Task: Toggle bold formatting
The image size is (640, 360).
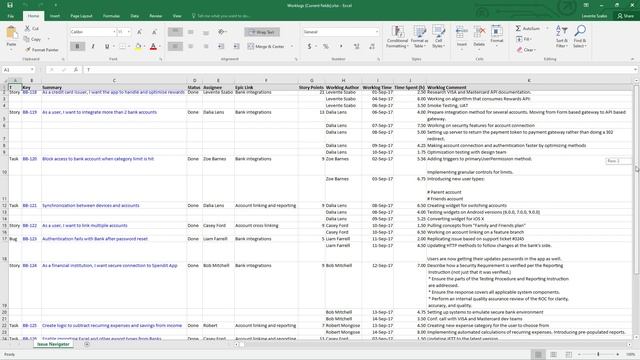Action: (78, 47)
